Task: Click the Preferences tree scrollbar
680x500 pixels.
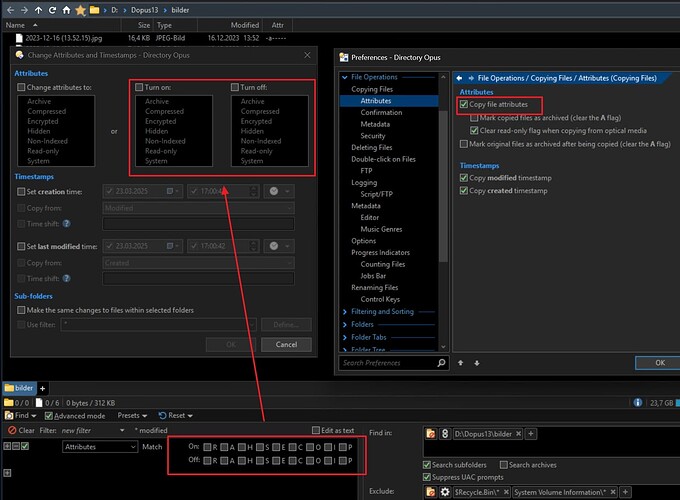Action: click(x=443, y=186)
